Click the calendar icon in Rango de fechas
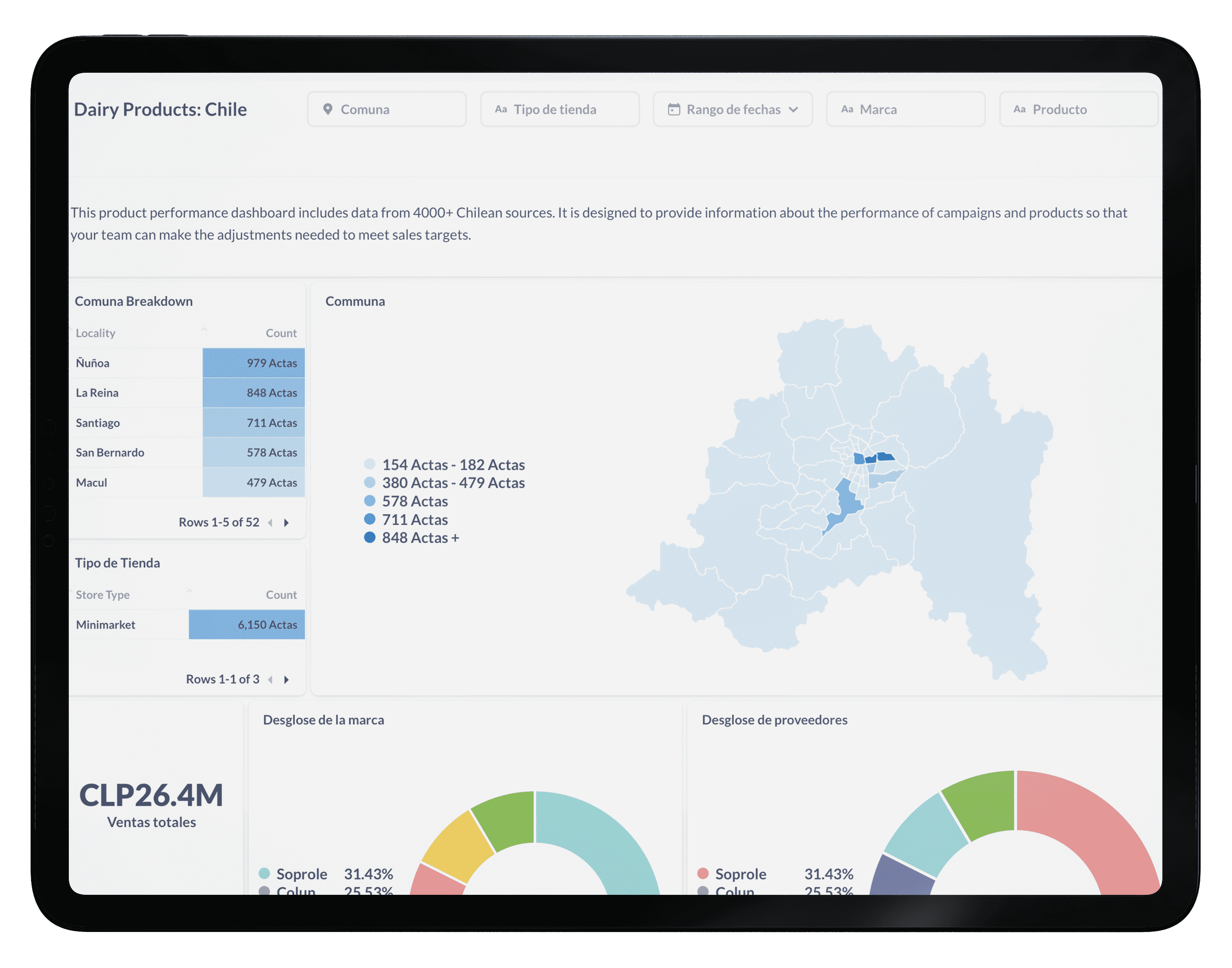The image size is (1232, 968). click(673, 109)
